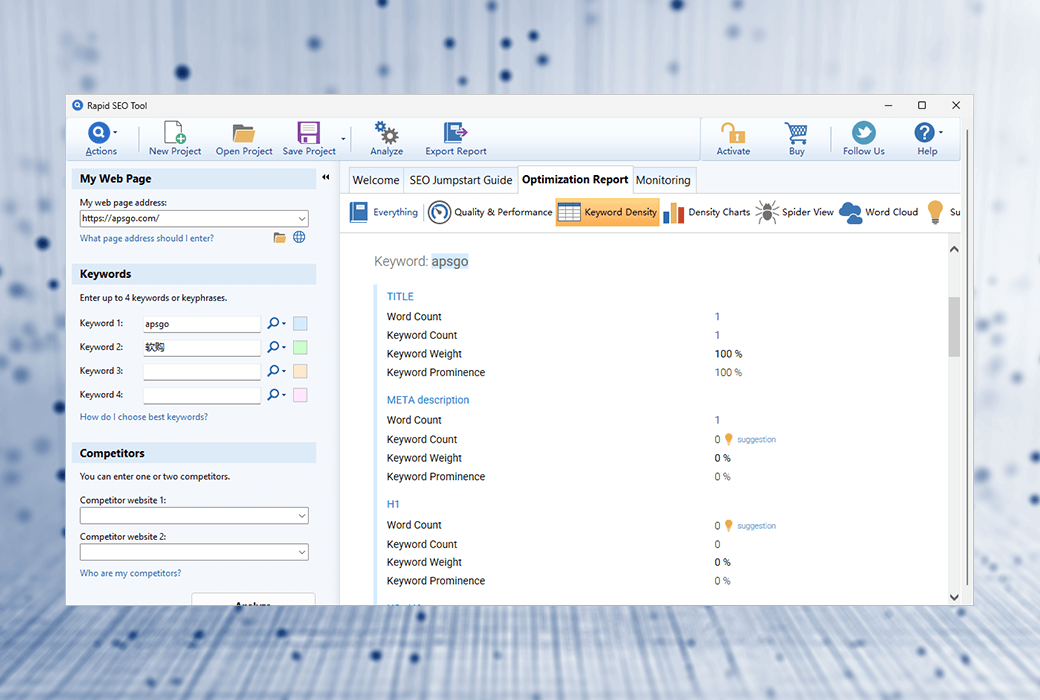Open Keyword 2 search magnifier dropdown

click(276, 347)
